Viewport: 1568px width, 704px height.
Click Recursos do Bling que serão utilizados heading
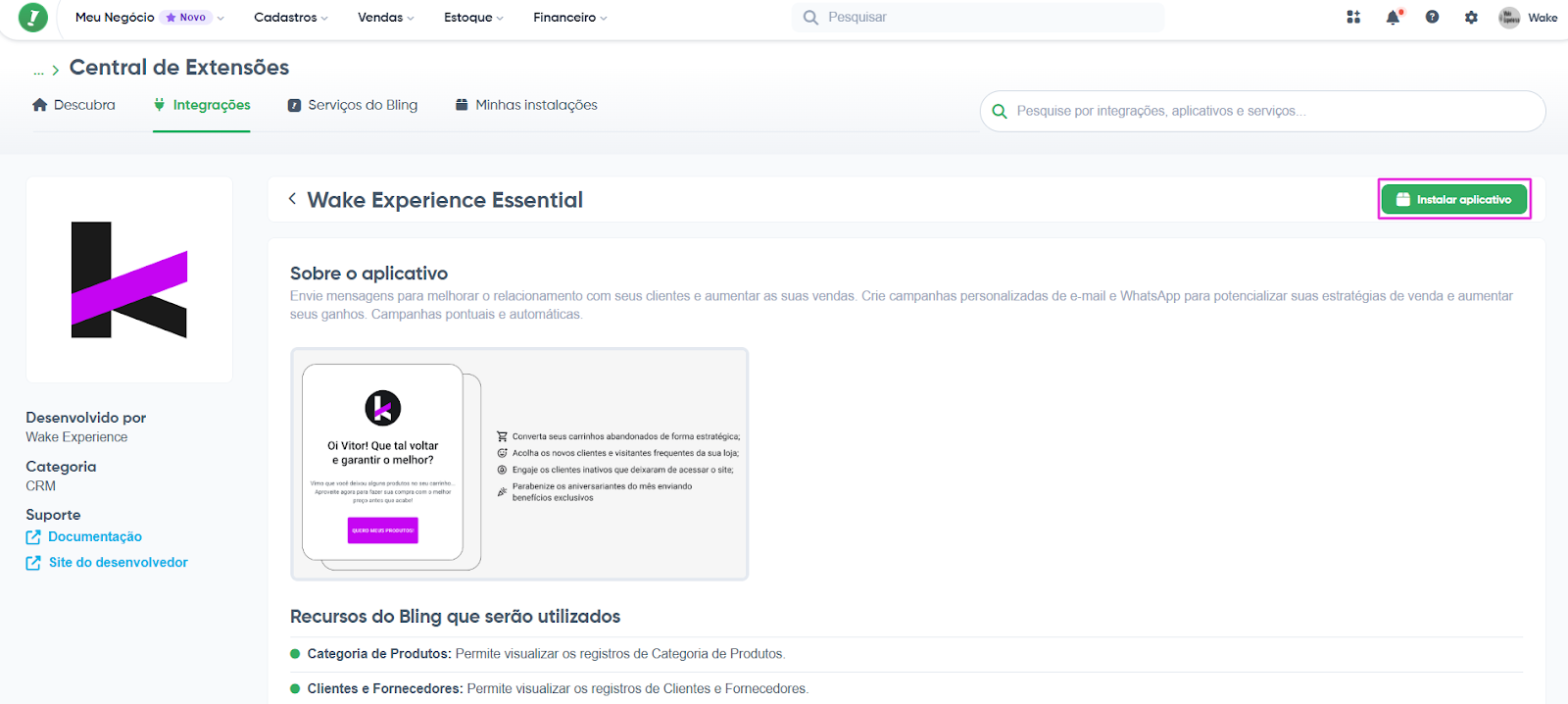[x=455, y=617]
